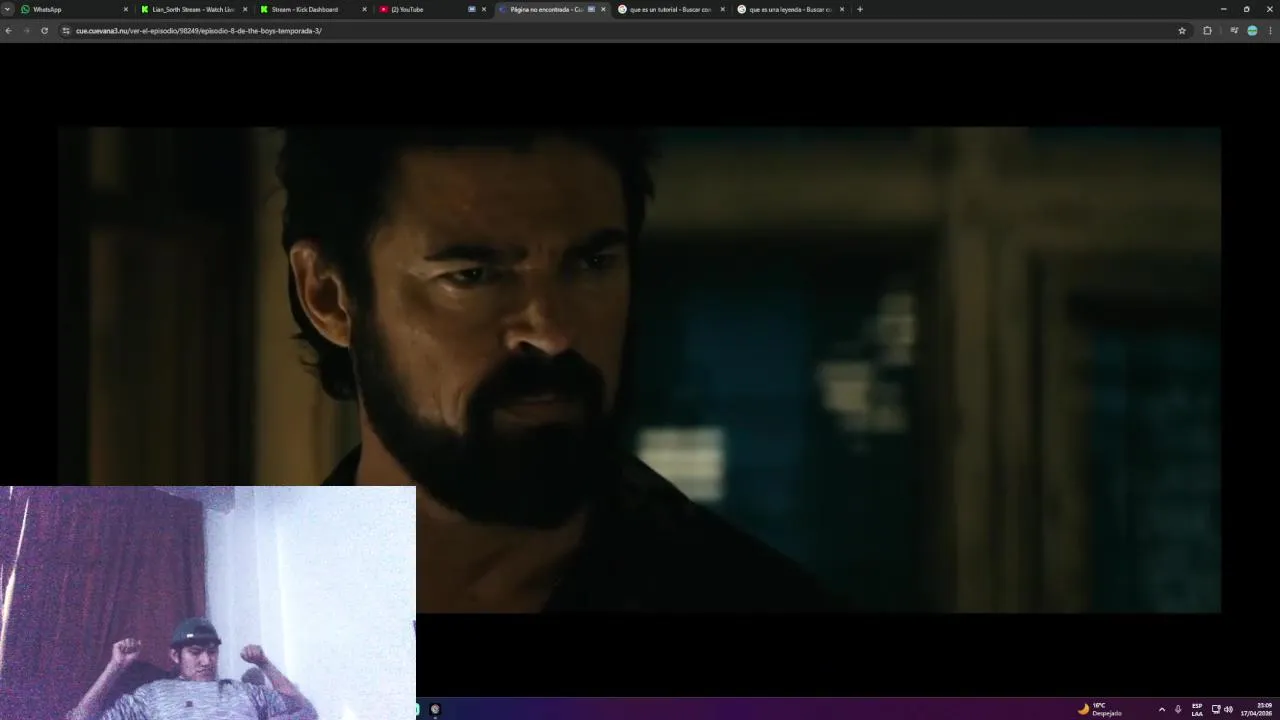1280x720 pixels.
Task: Open the network status tray icon
Action: [x=1216, y=709]
